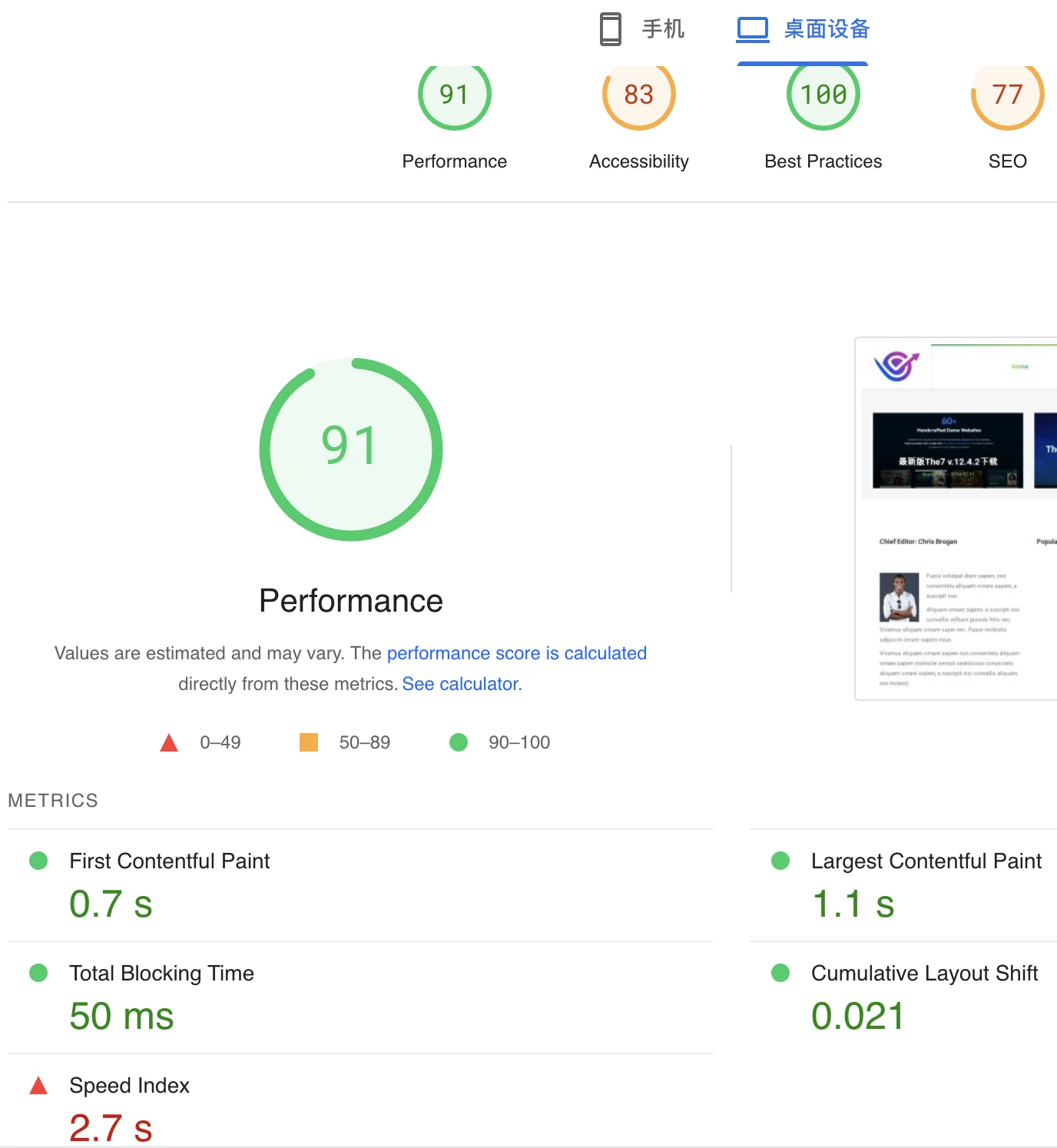Expand the Cumulative Layout Shift metric
1057x1148 pixels.
924,974
